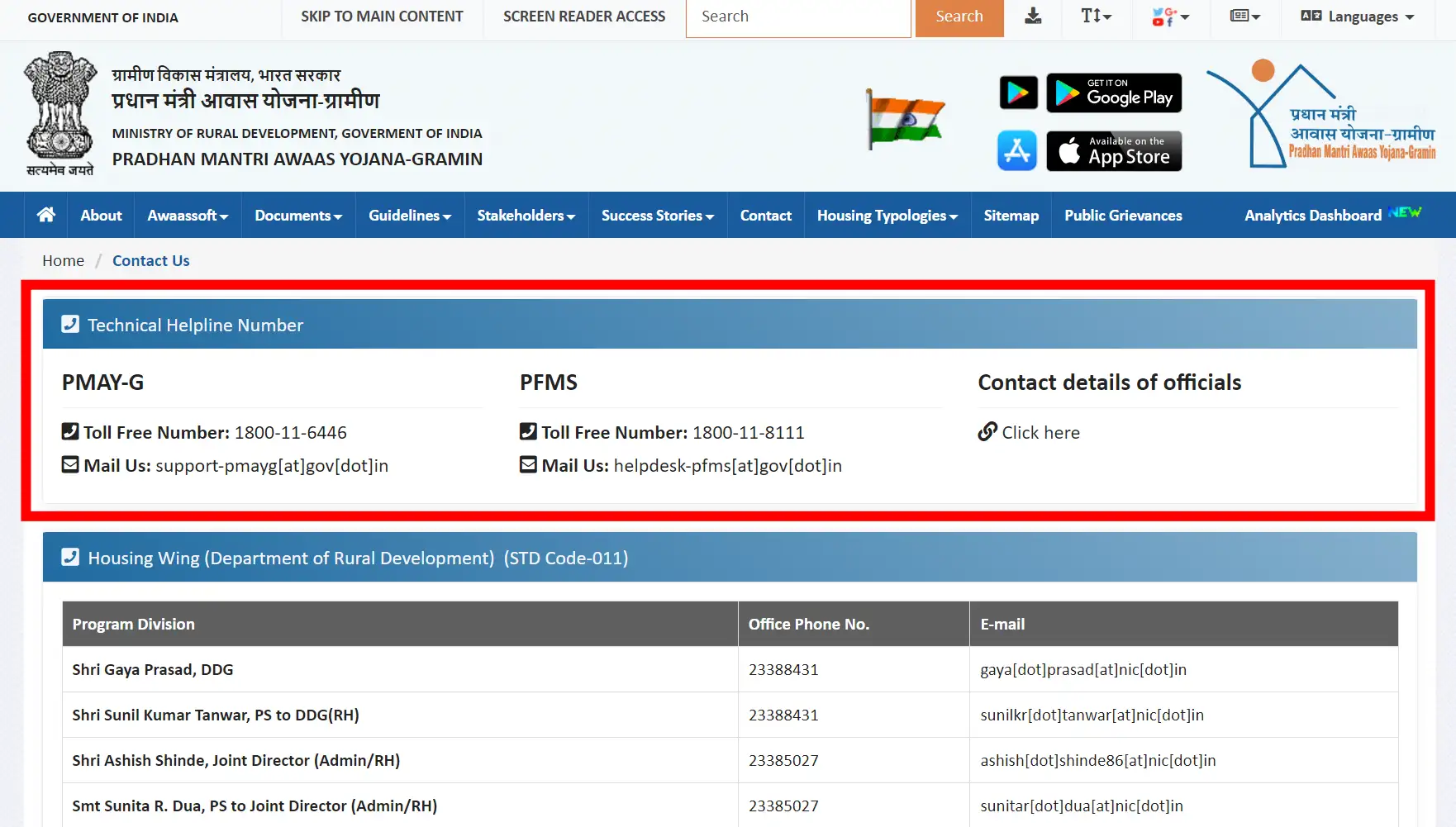The image size is (1456, 827).
Task: Click the helpdesk-pfms[at]gov[dot]in email text
Action: (728, 465)
